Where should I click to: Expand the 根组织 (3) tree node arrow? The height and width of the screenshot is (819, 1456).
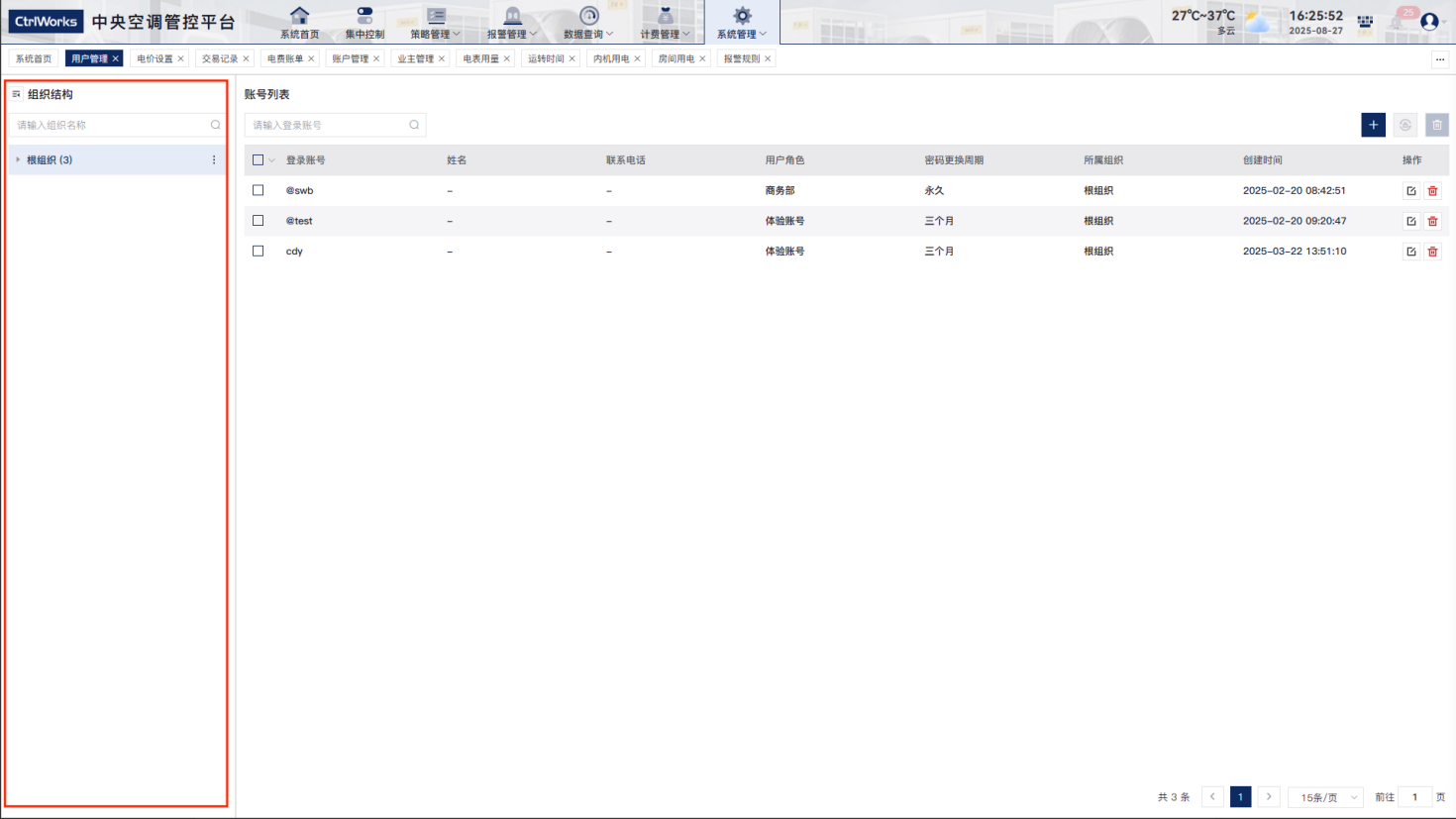click(18, 160)
